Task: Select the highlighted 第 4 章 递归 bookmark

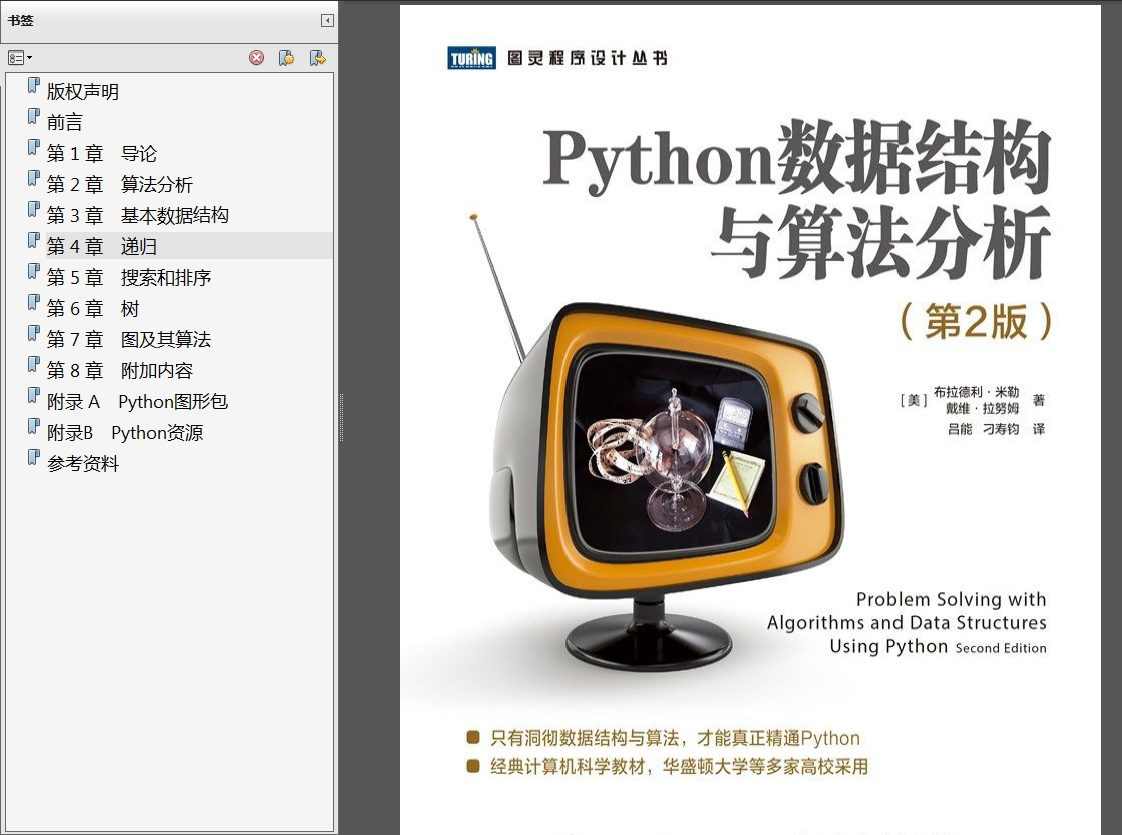Action: 102,246
